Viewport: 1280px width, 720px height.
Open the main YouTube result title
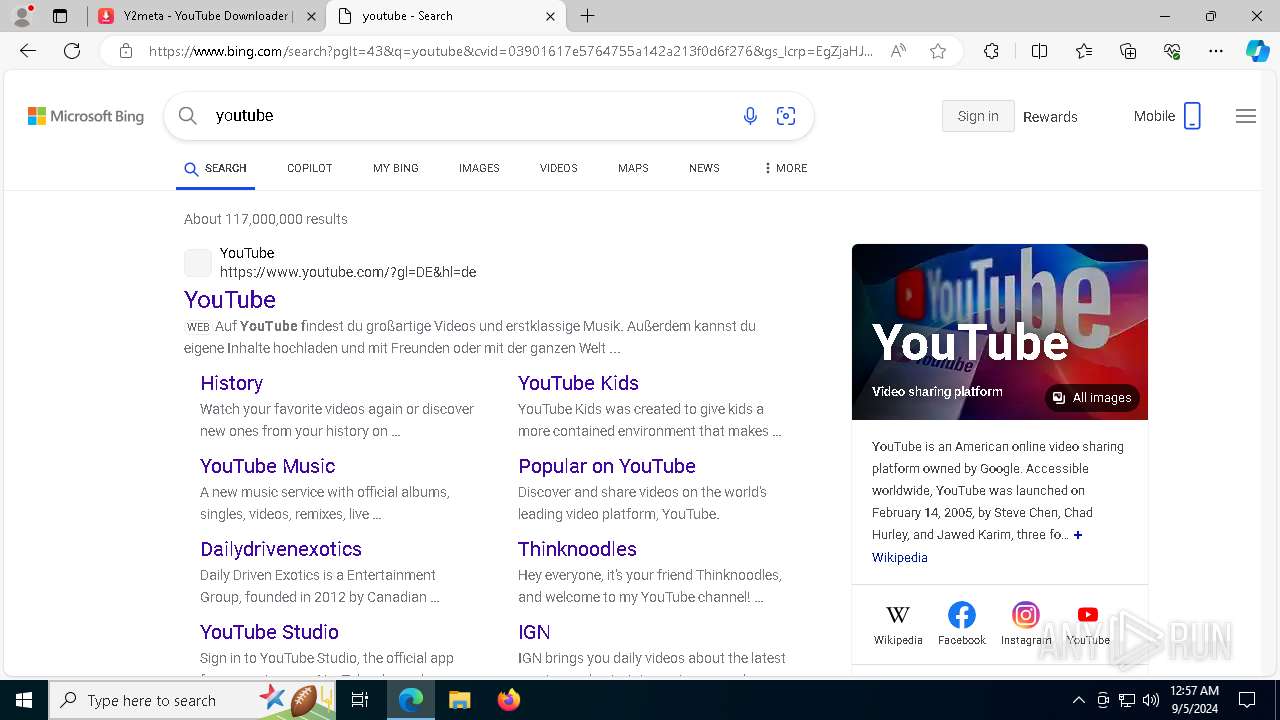pyautogui.click(x=230, y=299)
